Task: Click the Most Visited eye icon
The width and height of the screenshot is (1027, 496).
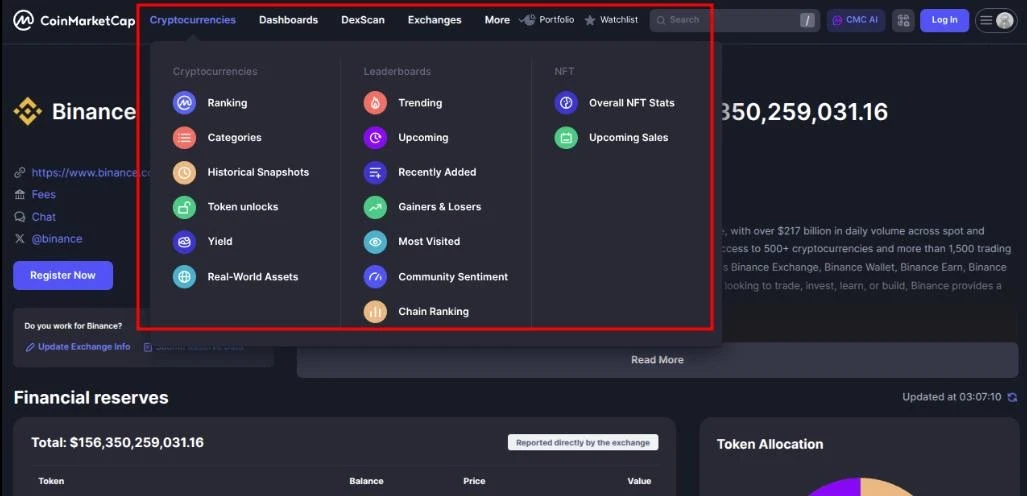Action: tap(375, 242)
